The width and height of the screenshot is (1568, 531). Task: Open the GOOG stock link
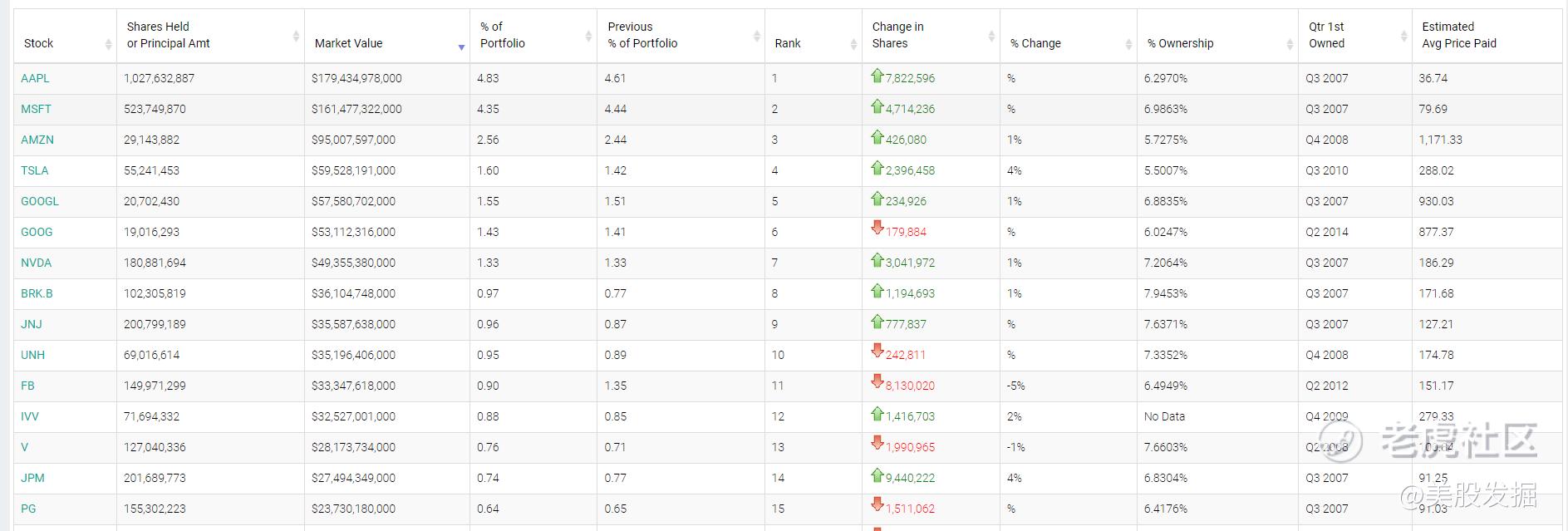pos(37,232)
